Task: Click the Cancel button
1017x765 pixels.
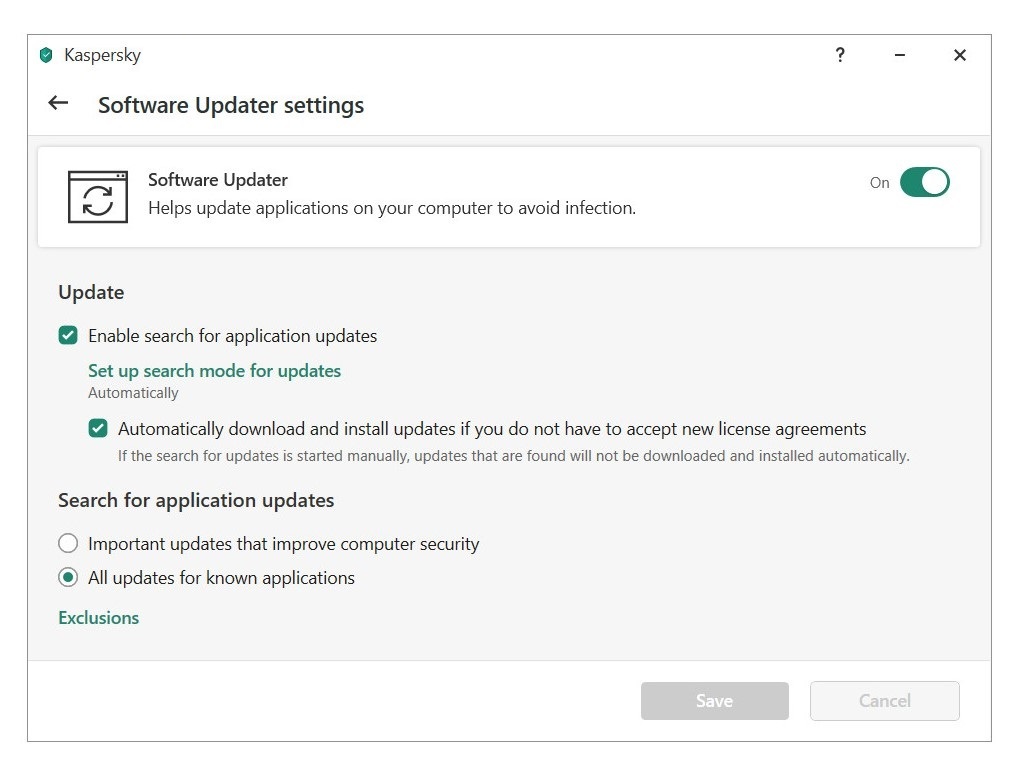Action: (x=885, y=701)
